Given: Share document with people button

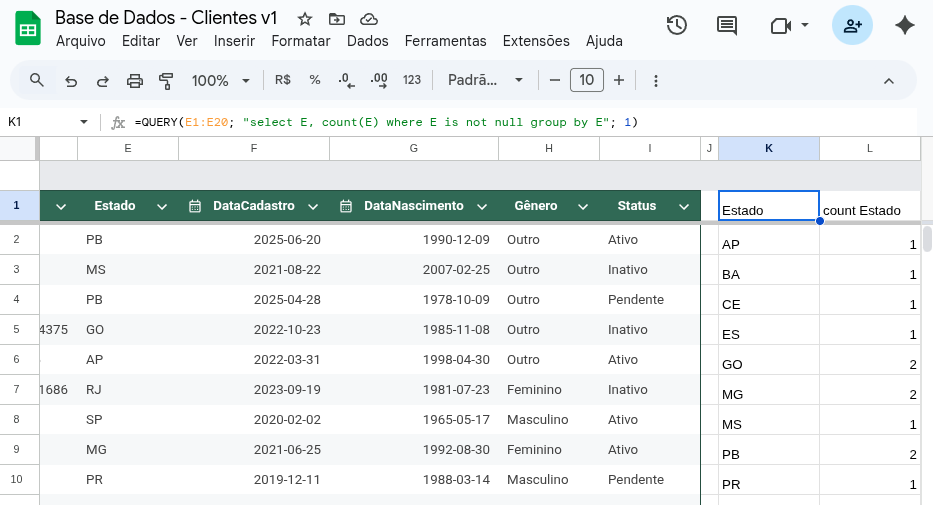Looking at the screenshot, I should point(852,26).
